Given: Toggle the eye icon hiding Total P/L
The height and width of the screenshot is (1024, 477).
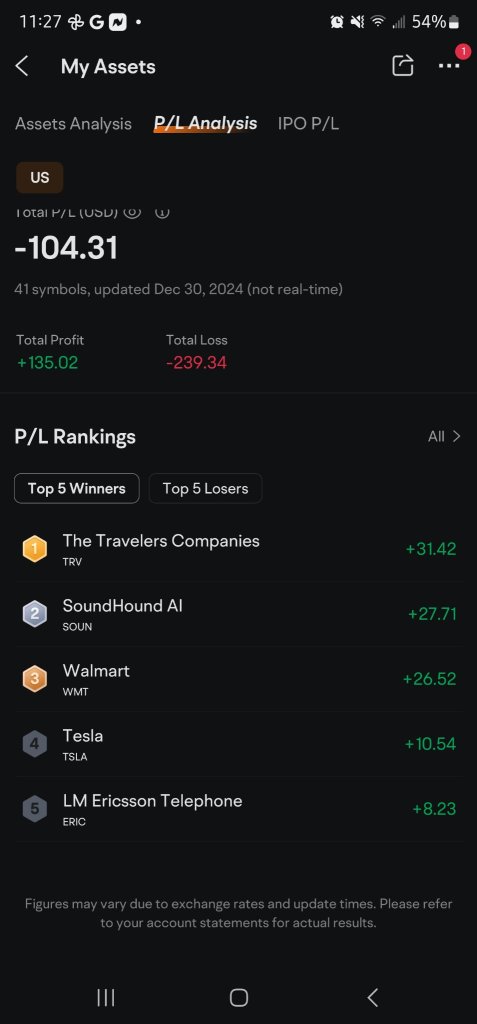Looking at the screenshot, I should (133, 212).
